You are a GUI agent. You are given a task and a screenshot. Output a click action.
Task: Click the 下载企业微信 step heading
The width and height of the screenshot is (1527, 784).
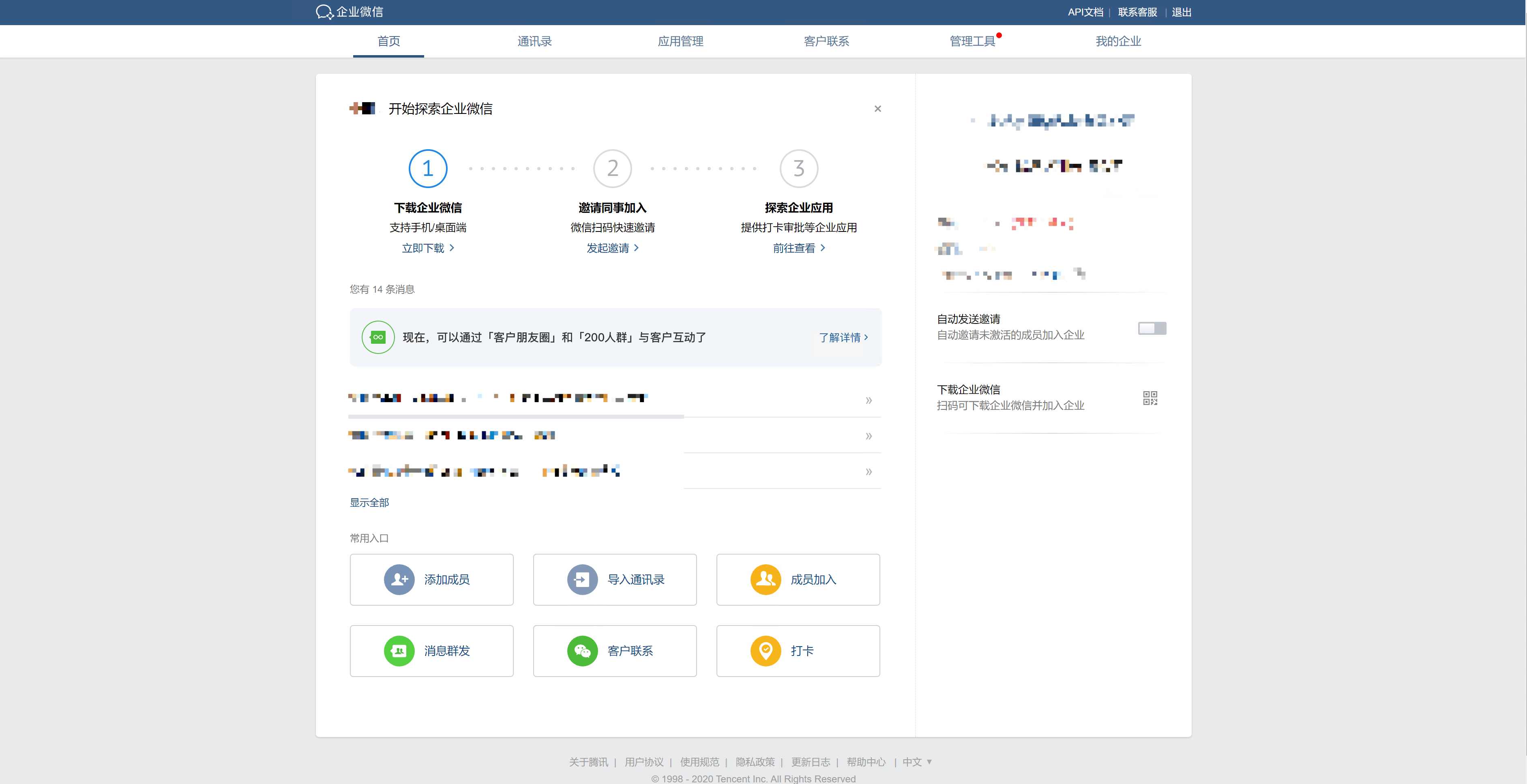click(428, 208)
